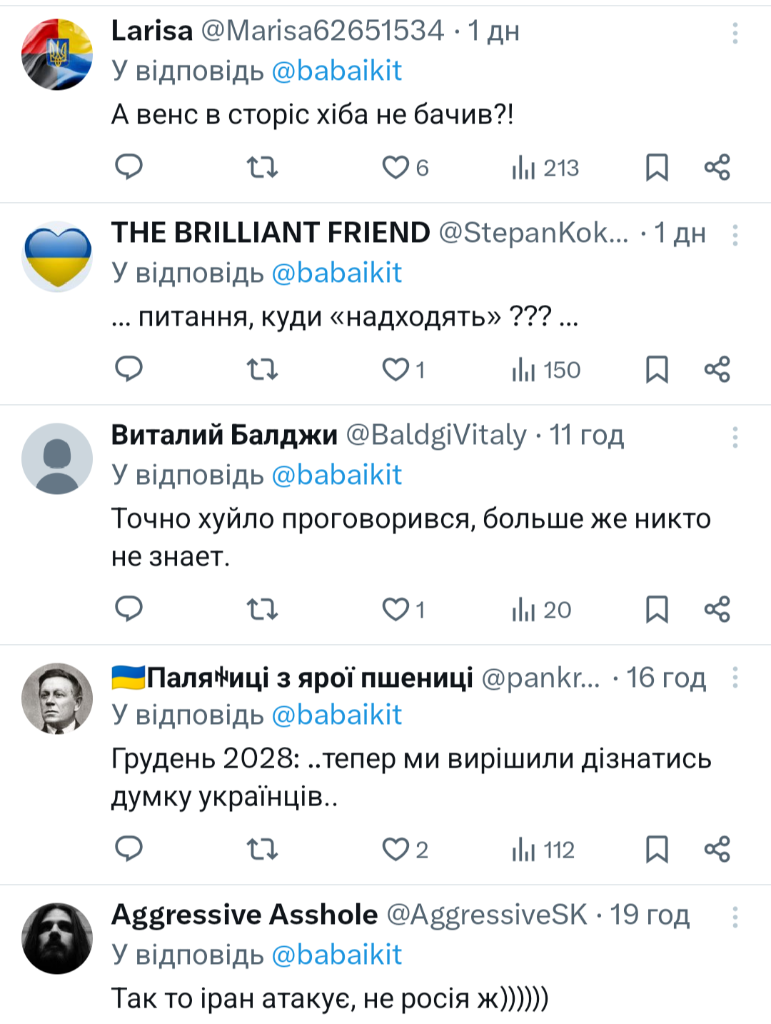The height and width of the screenshot is (1024, 771).
Task: Repost THE BRILLIANT FRIEND's reply
Action: (x=261, y=370)
